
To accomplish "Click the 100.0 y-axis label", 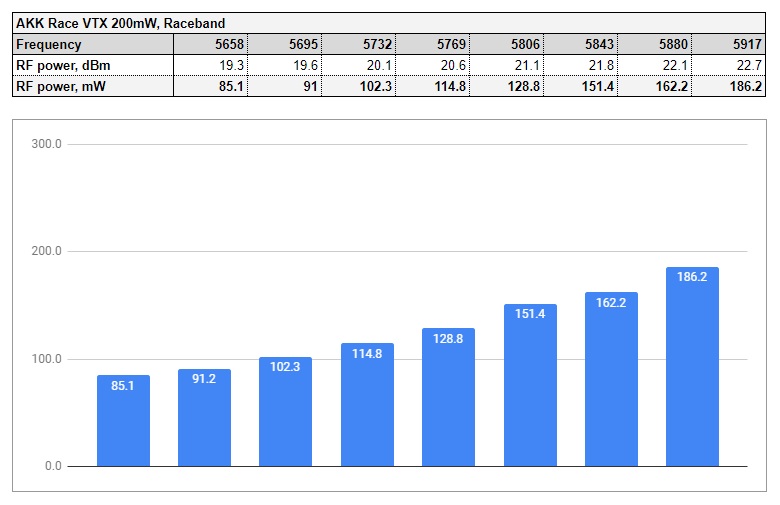I will (x=46, y=359).
